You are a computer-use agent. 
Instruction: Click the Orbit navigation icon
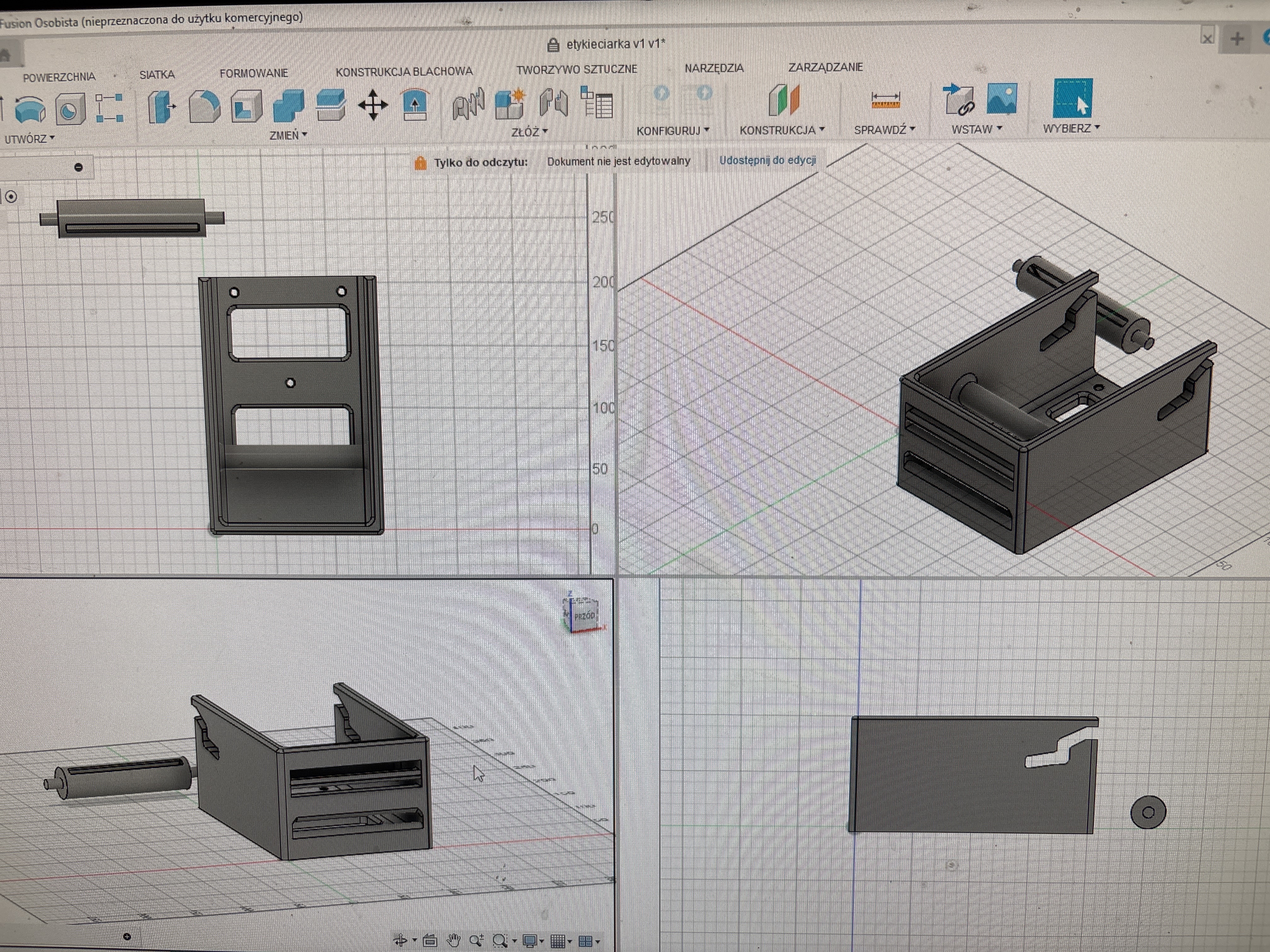click(401, 941)
